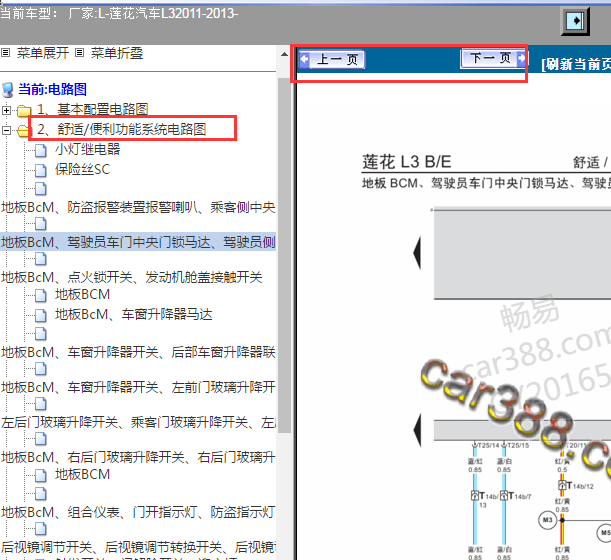
Task: Open 地板BcM、组合仪表、门开指示灯 entry
Action: [138, 512]
